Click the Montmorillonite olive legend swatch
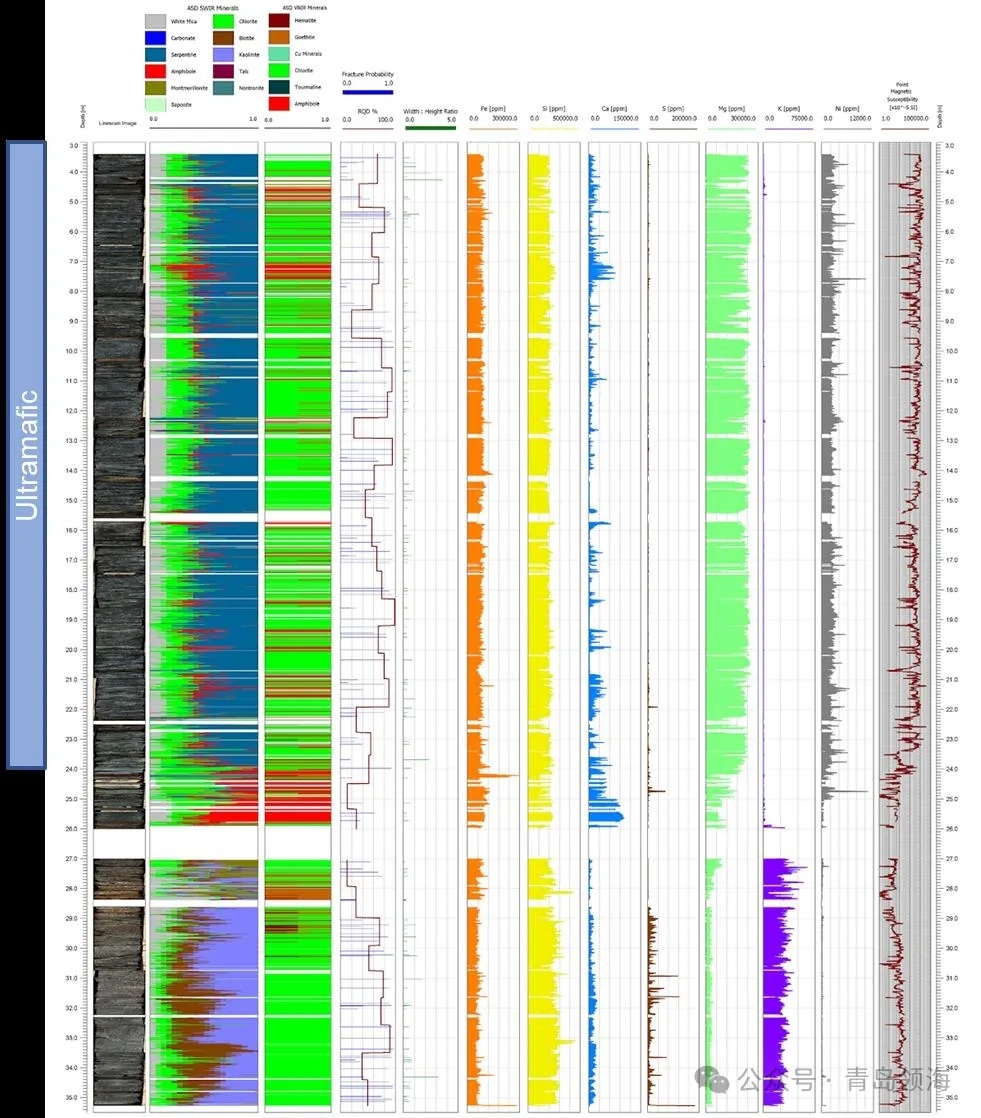The width and height of the screenshot is (981, 1118). 155,87
